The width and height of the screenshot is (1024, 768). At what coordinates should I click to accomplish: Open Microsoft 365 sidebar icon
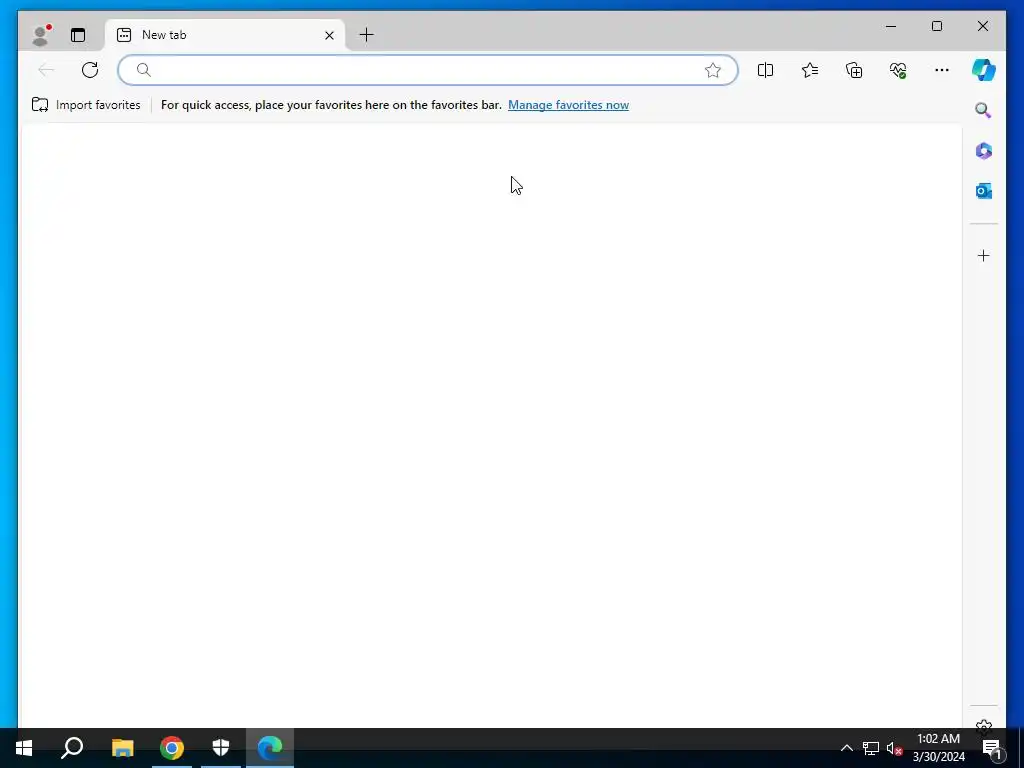click(x=984, y=151)
